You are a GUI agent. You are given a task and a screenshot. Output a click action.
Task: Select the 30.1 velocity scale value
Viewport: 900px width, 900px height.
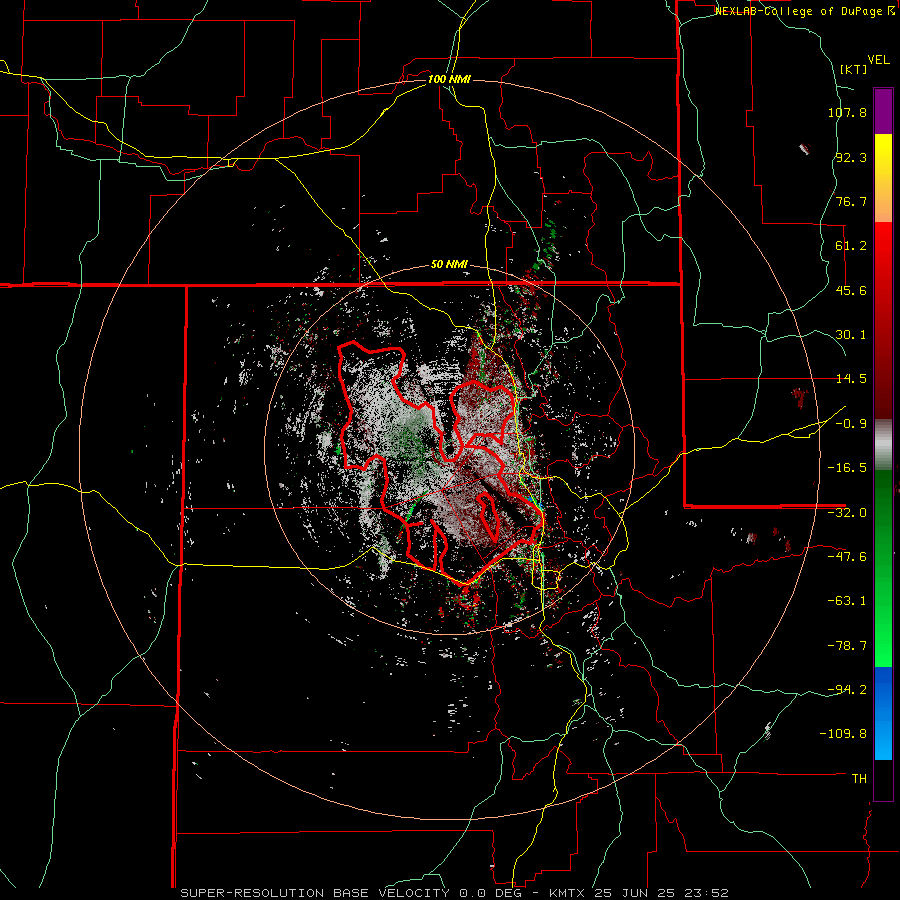point(851,335)
